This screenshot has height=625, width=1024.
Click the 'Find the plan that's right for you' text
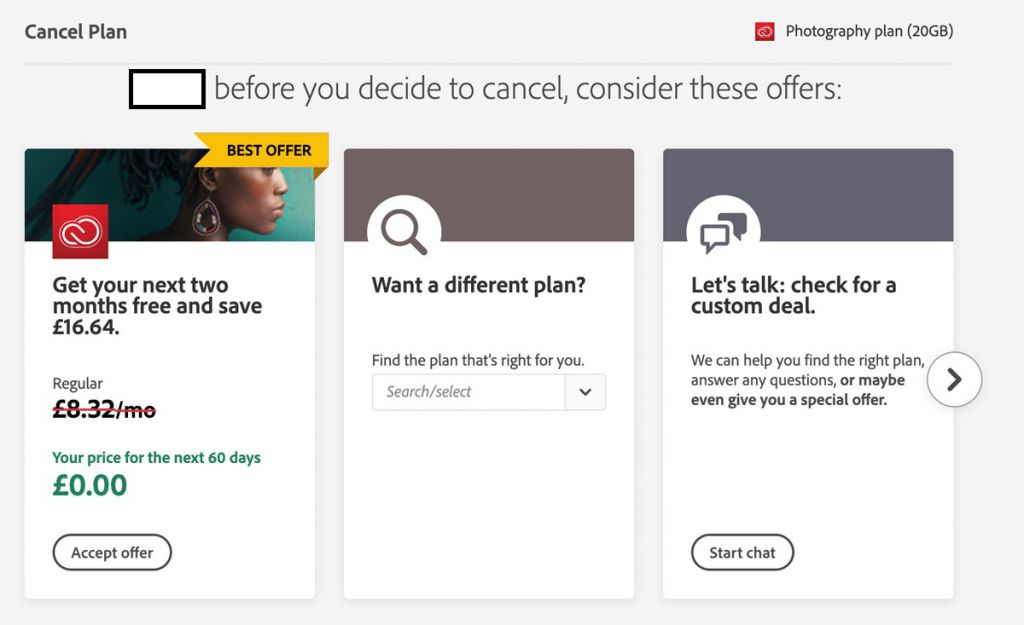478,361
